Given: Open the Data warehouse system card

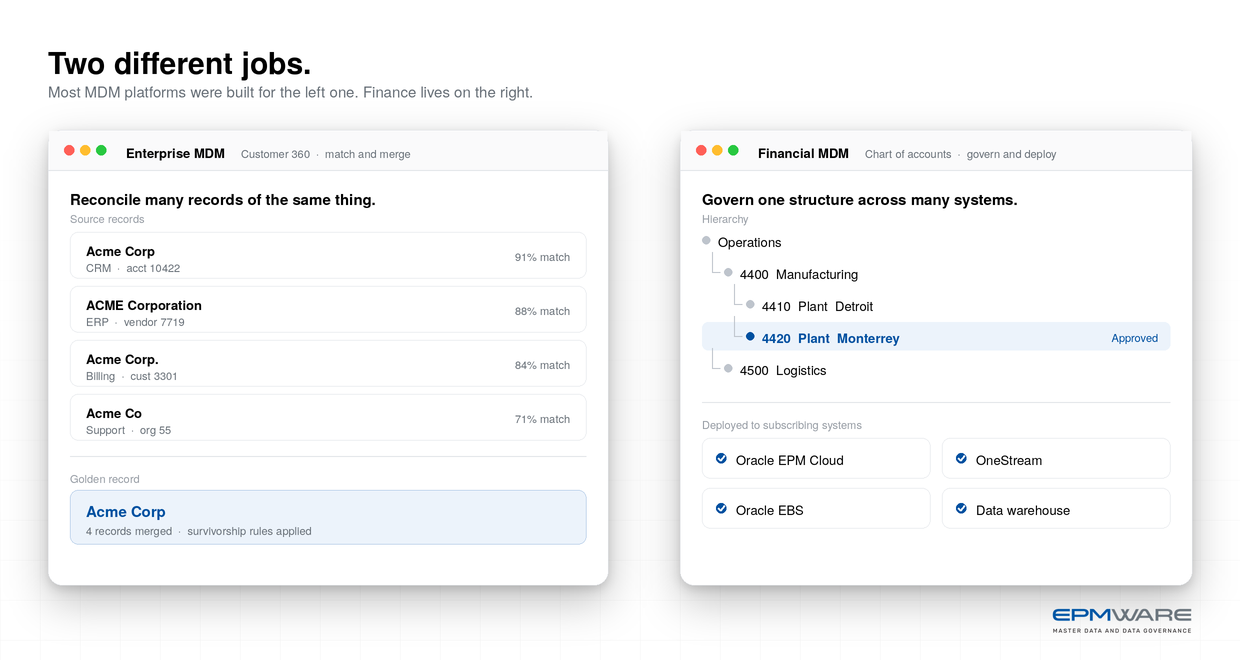Looking at the screenshot, I should [1056, 509].
